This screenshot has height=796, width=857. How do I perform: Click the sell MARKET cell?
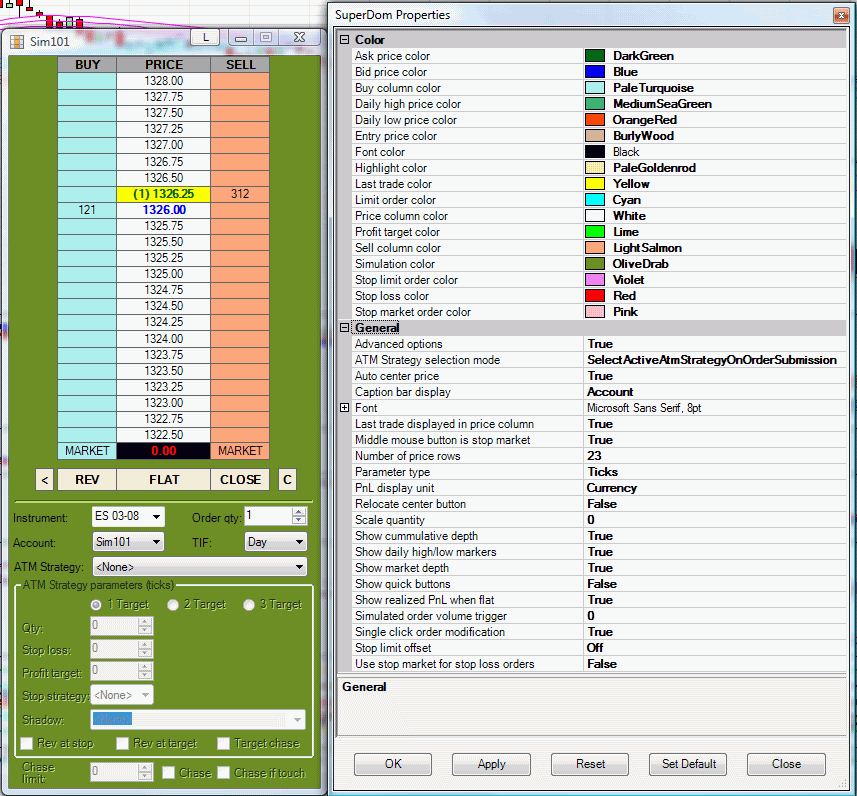click(240, 450)
